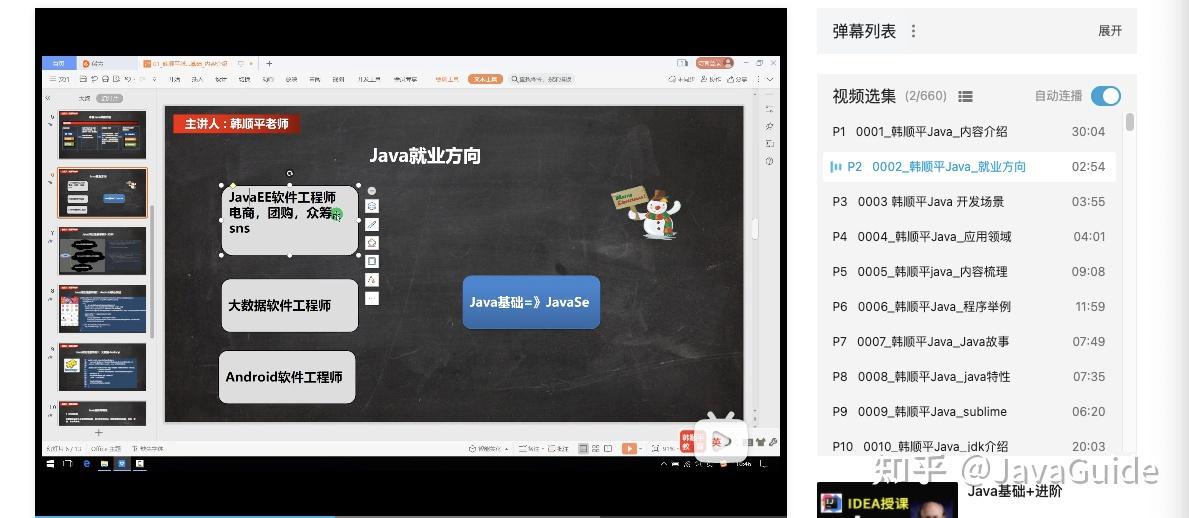Add a new slide with plus button
The image size is (1189, 518).
pos(98,432)
